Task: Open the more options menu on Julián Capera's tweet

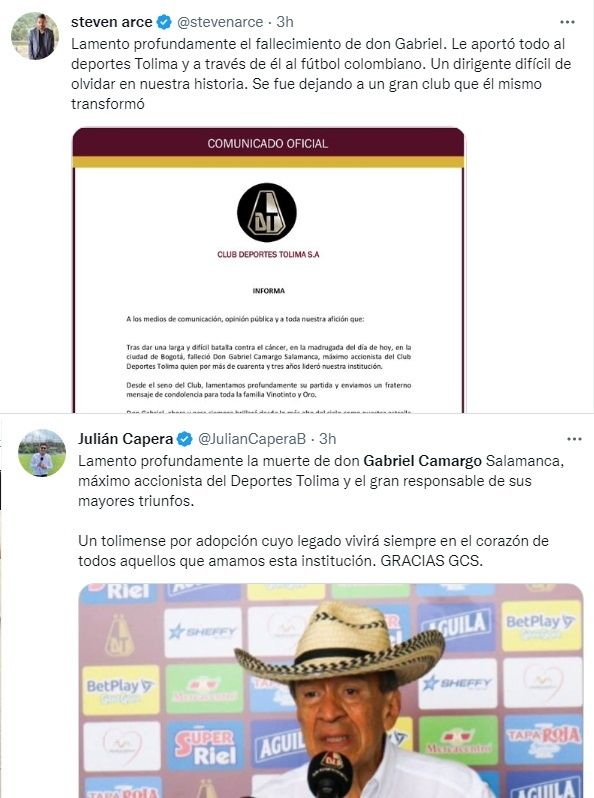Action: click(x=574, y=439)
